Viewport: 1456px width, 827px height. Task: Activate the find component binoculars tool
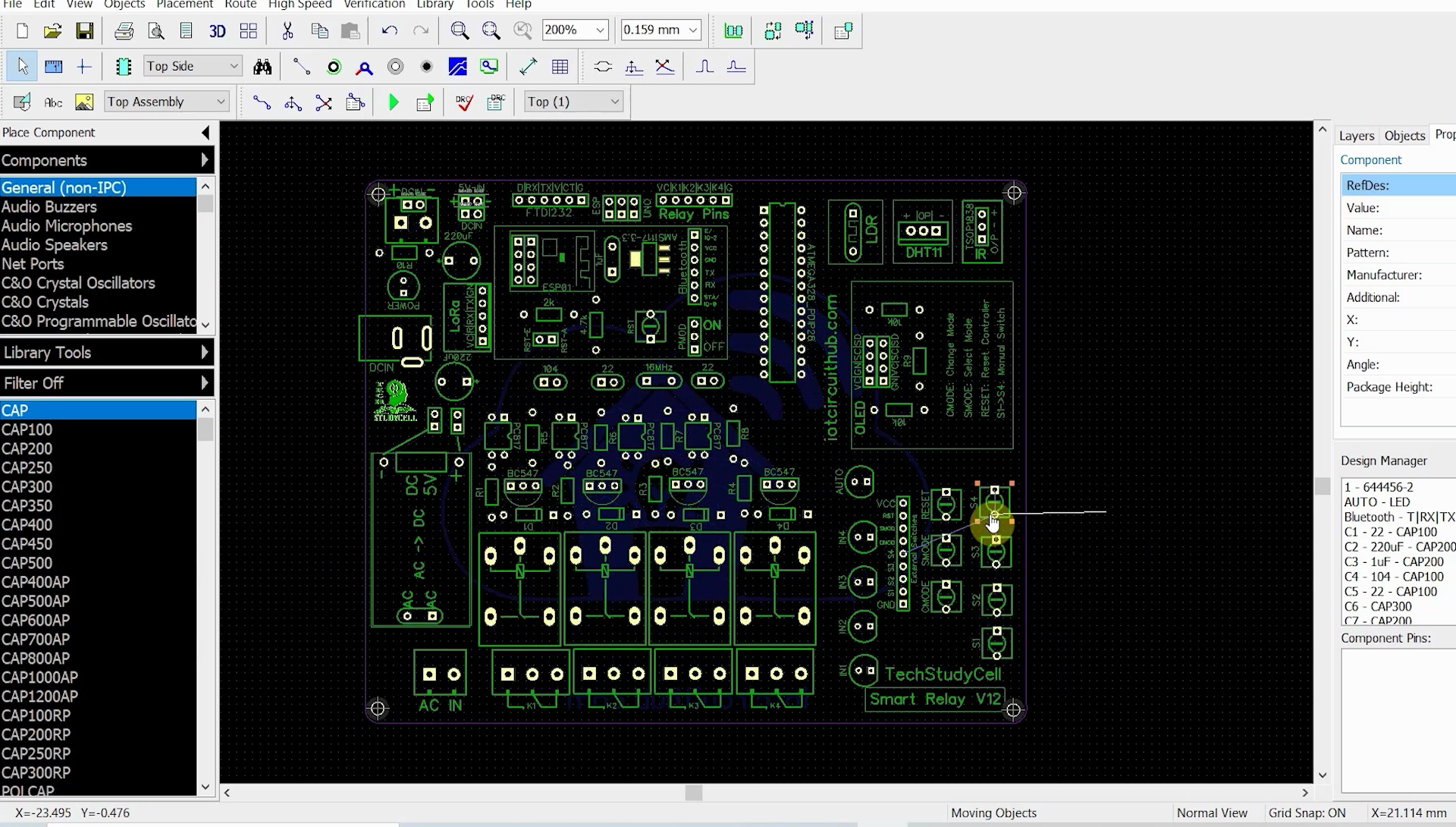click(262, 67)
